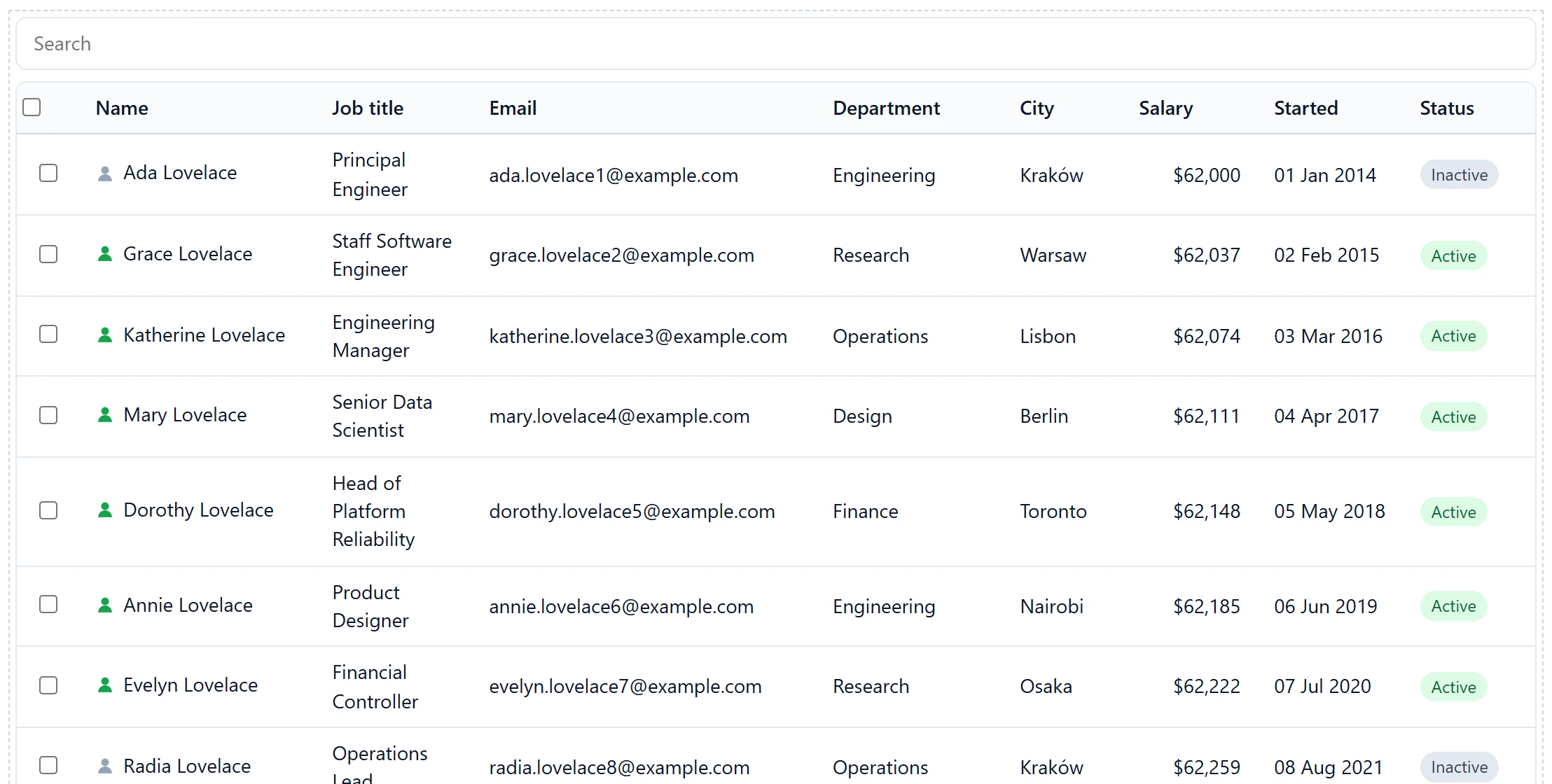Click the Design department cell
The image size is (1552, 784).
click(x=862, y=416)
